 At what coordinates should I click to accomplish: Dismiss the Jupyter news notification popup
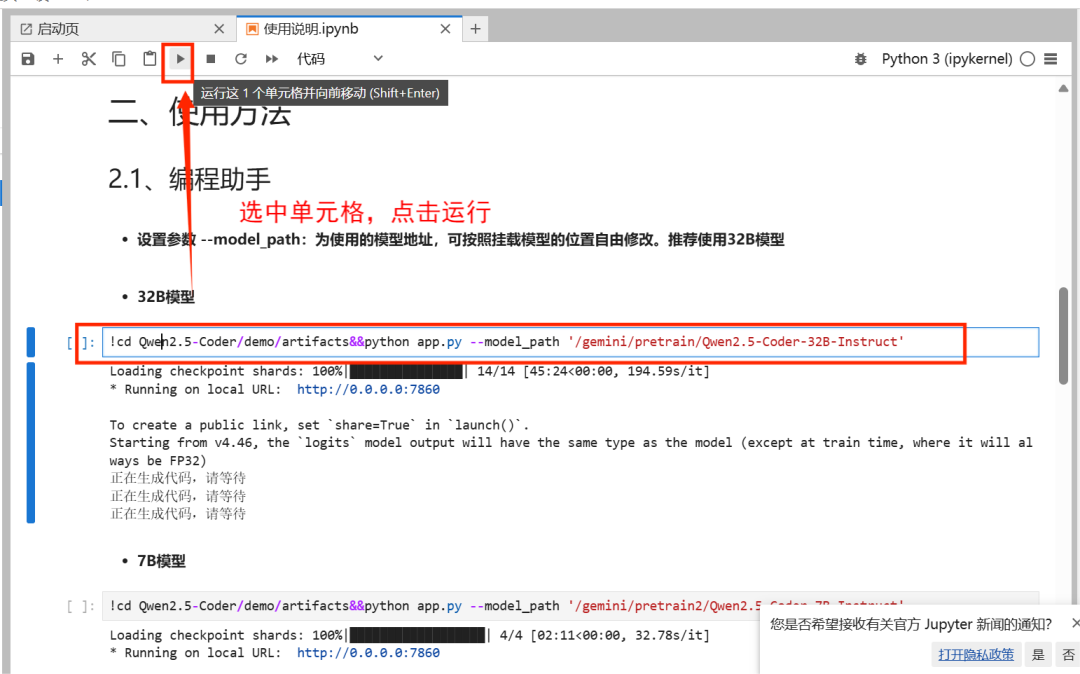(x=1075, y=623)
